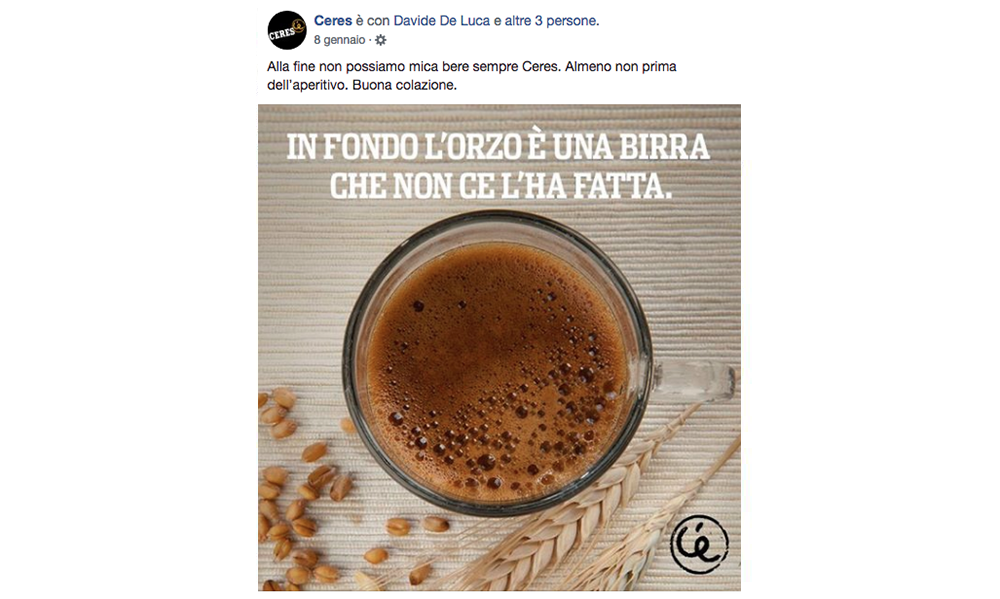Viewport: 1000px width, 599px height.
Task: Click the caption's first line about Ceres
Action: point(471,66)
